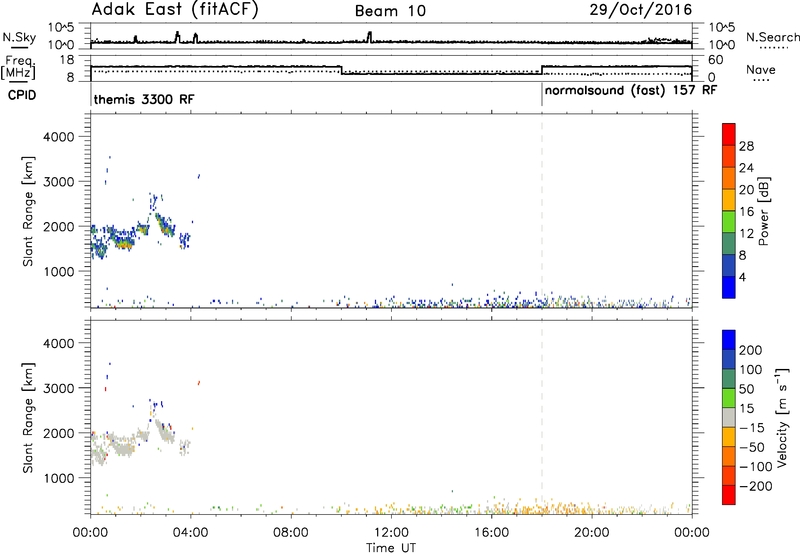Click the "20:00" time tick label
Viewport: 800px width, 554px height.
click(591, 533)
